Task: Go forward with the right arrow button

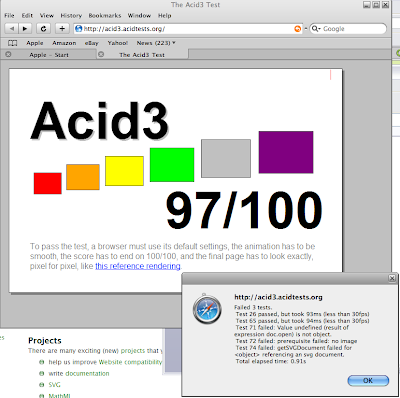Action: [25, 29]
